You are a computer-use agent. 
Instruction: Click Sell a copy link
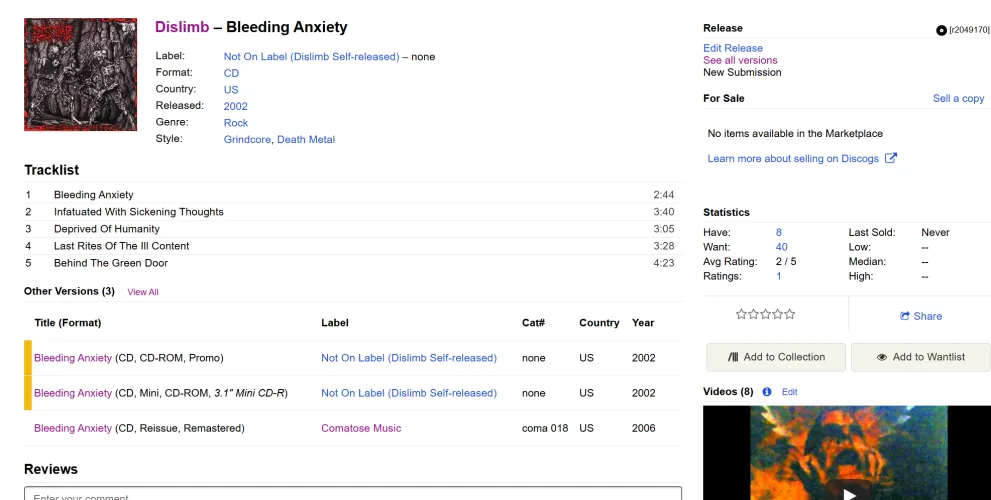coord(958,98)
